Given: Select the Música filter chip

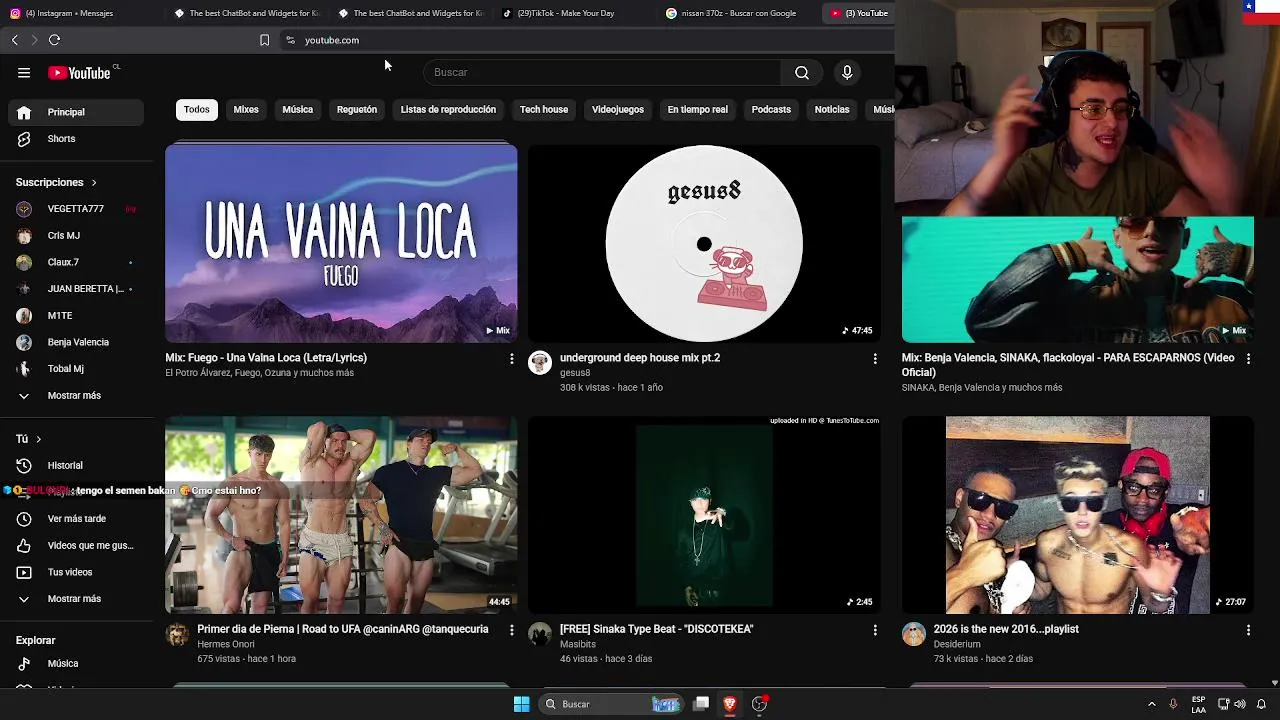Looking at the screenshot, I should coord(297,110).
